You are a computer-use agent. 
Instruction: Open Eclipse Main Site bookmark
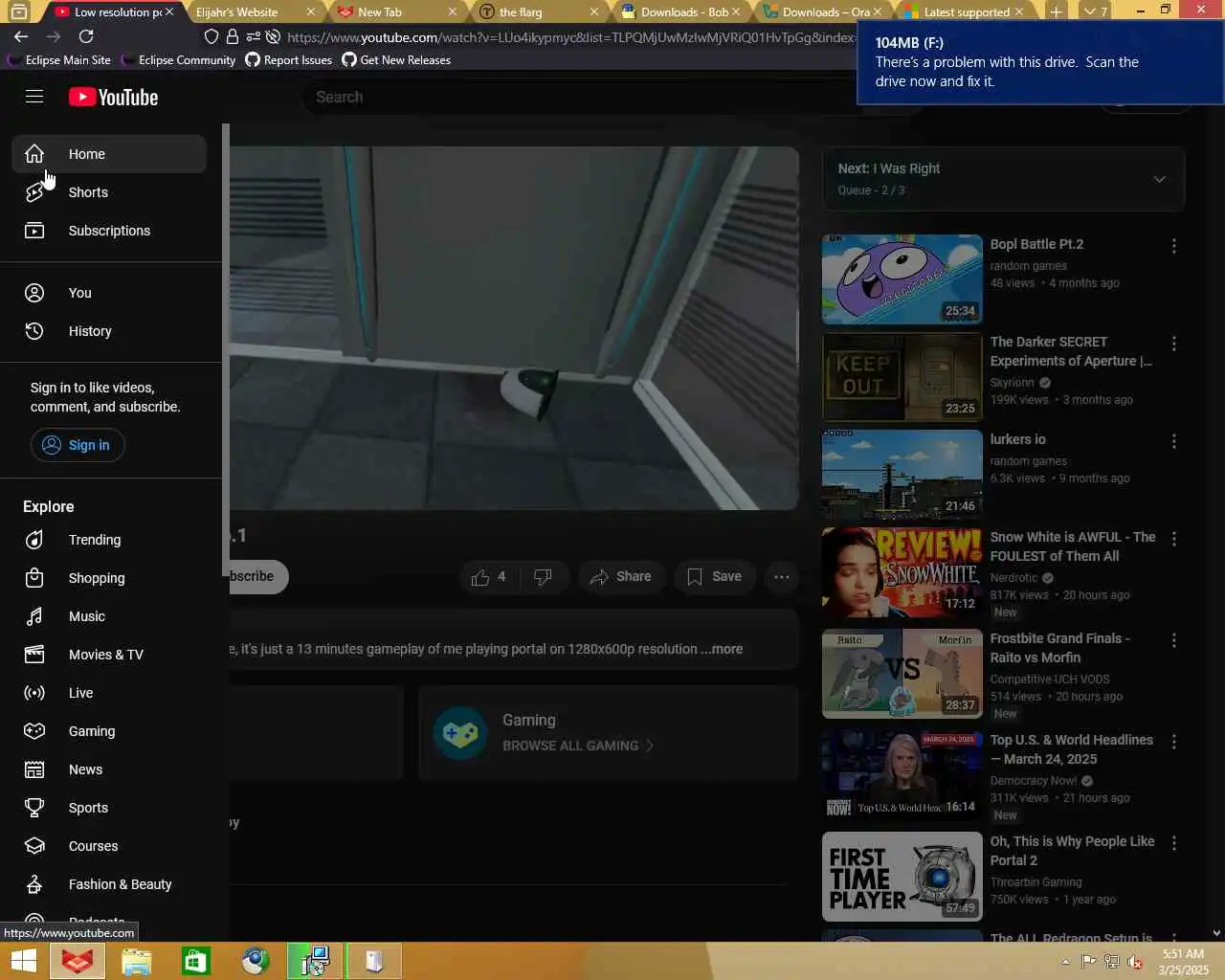click(58, 59)
